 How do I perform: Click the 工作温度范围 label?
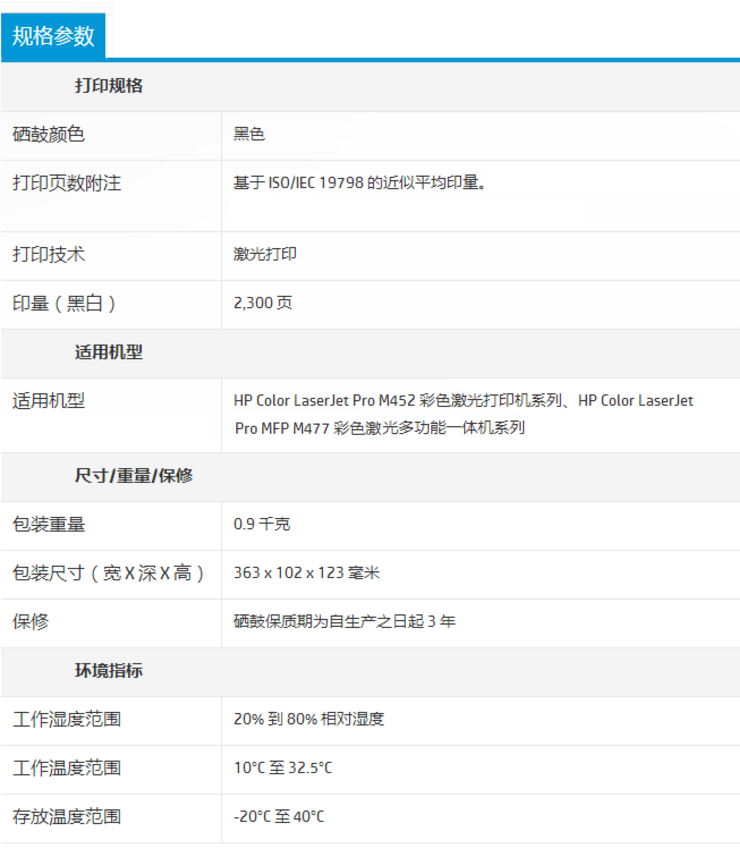pos(67,768)
